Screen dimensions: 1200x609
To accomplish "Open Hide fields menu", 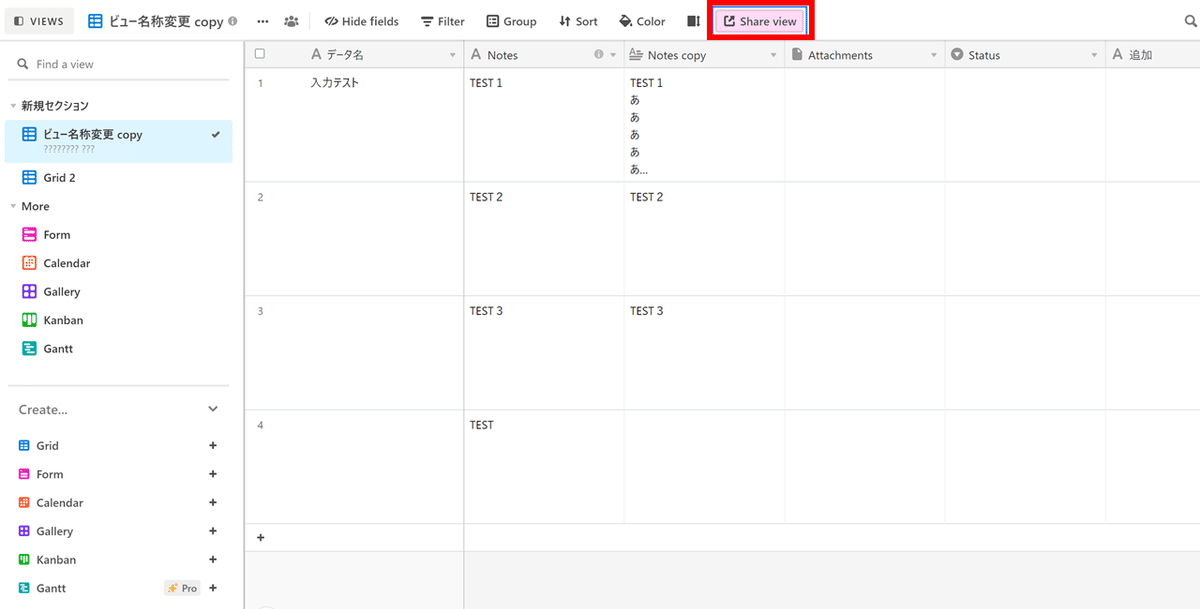I will (x=361, y=21).
